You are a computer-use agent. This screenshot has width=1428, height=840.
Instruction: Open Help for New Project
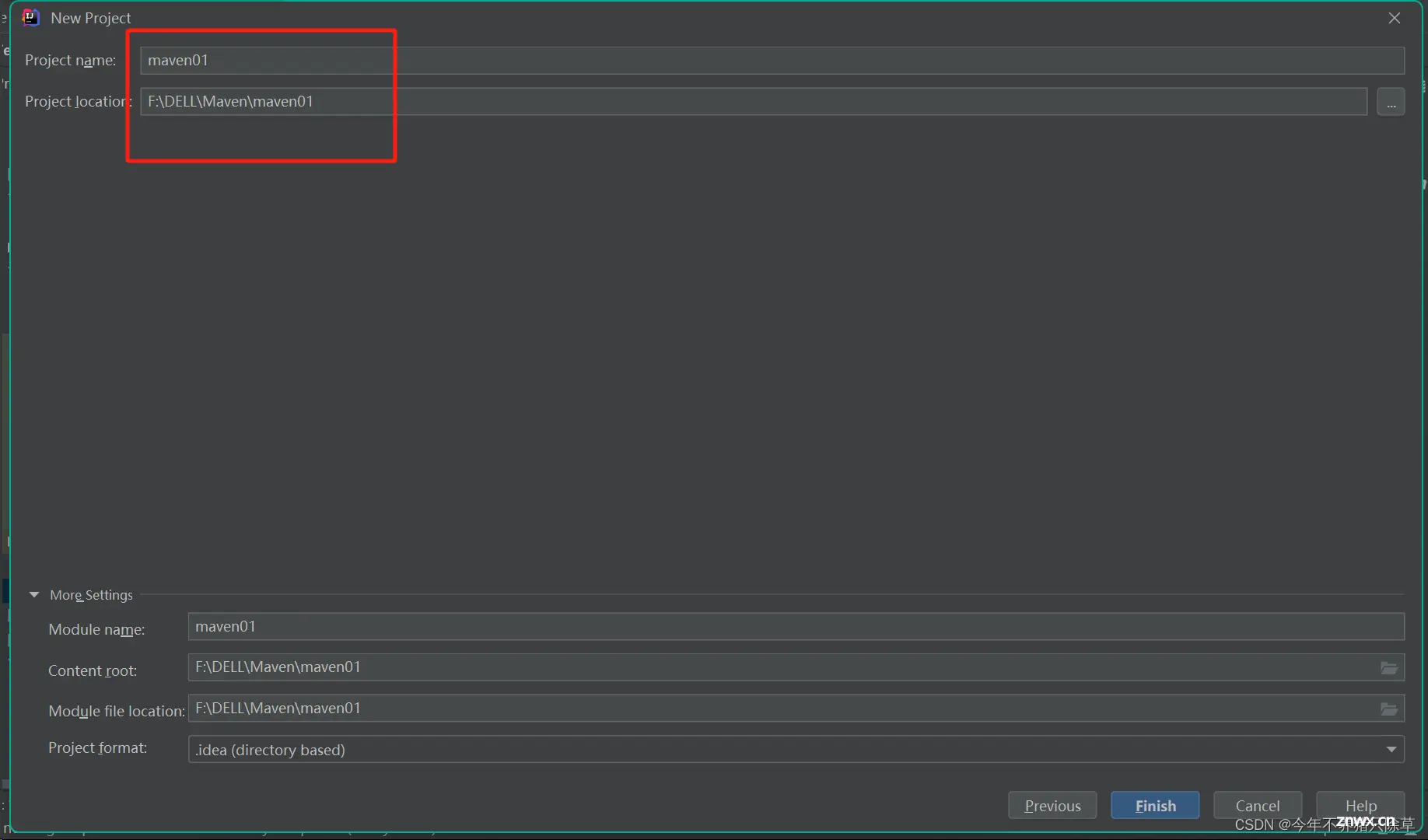[1360, 806]
